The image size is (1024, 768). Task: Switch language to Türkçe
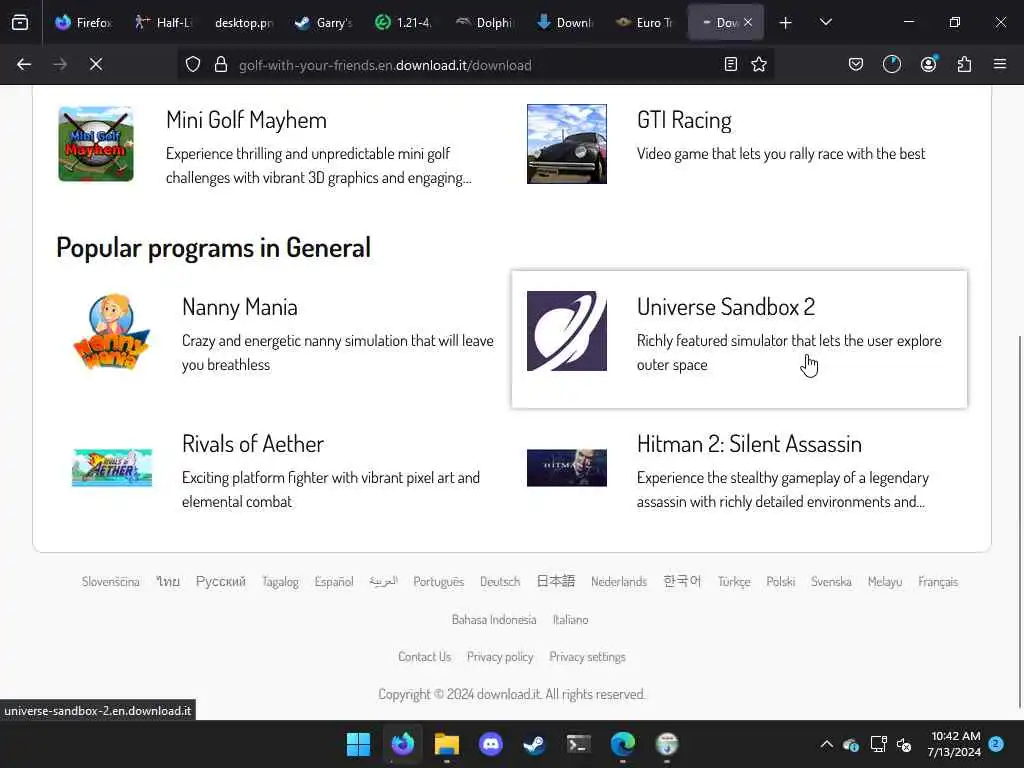tap(734, 581)
